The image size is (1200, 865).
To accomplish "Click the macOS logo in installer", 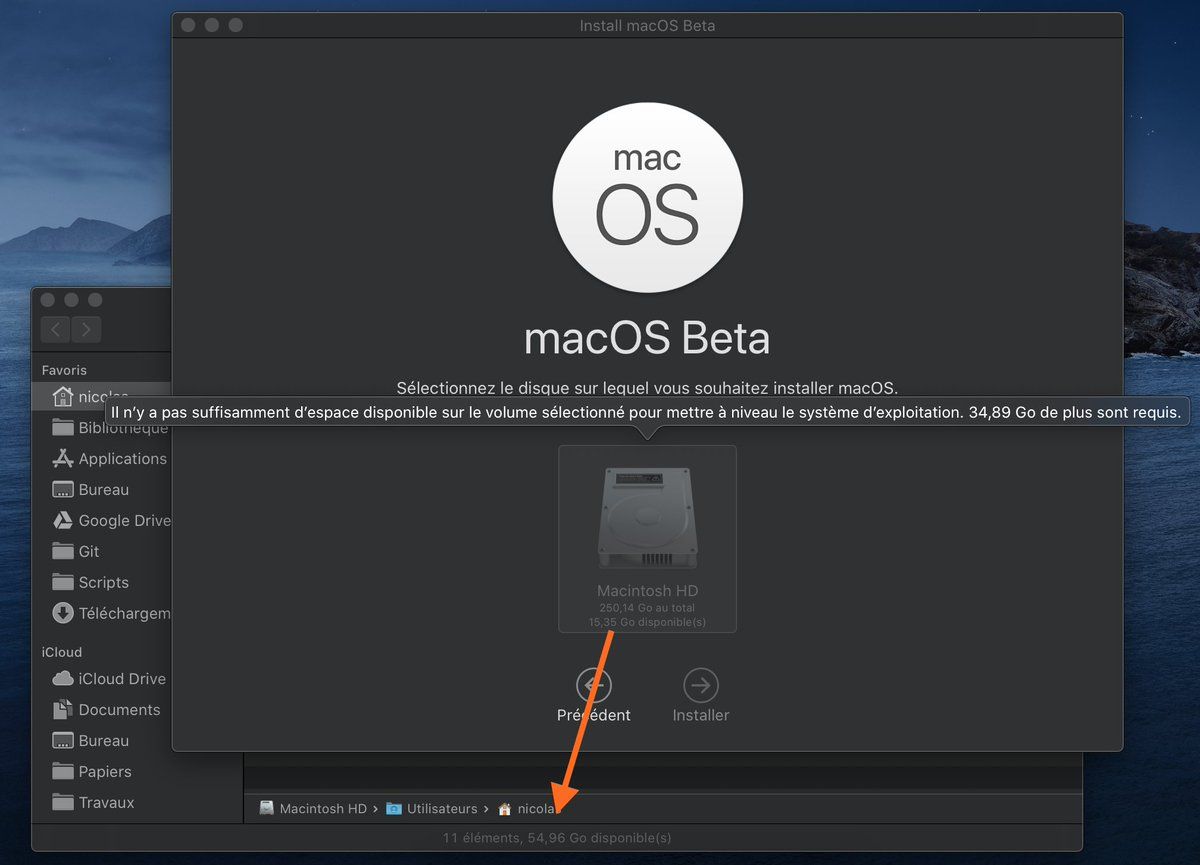I will 647,198.
